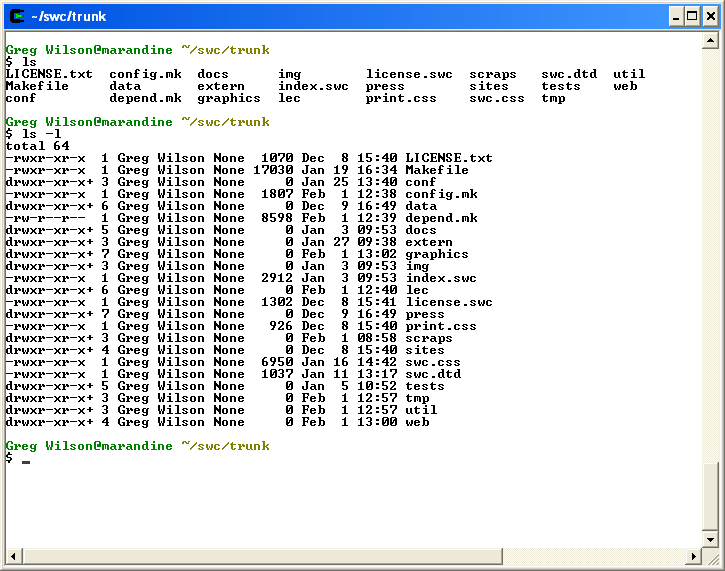
Task: Maximize the terminal window
Action: [690, 15]
